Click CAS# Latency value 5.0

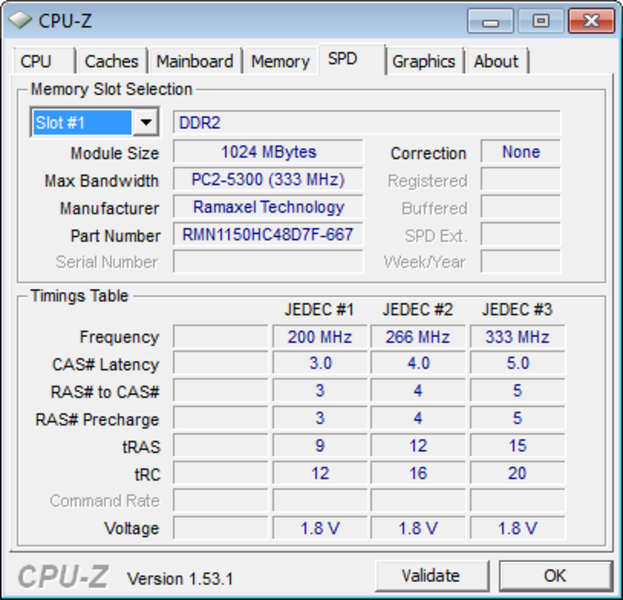(517, 363)
